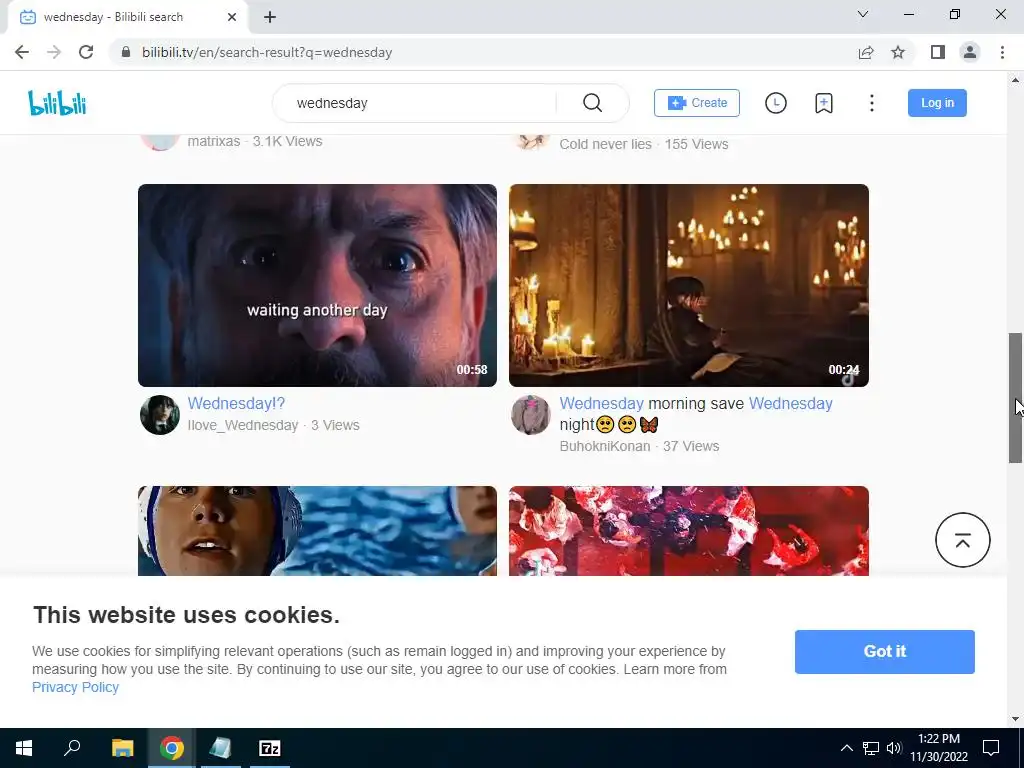Open the taskbar clock and date
Screen dimensions: 1024x768
tap(938, 748)
